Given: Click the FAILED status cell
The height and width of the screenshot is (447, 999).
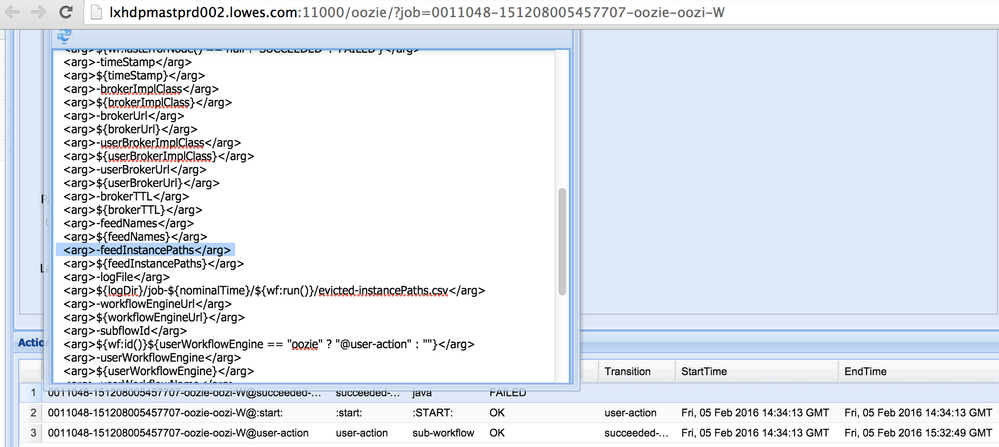Looking at the screenshot, I should pyautogui.click(x=508, y=393).
